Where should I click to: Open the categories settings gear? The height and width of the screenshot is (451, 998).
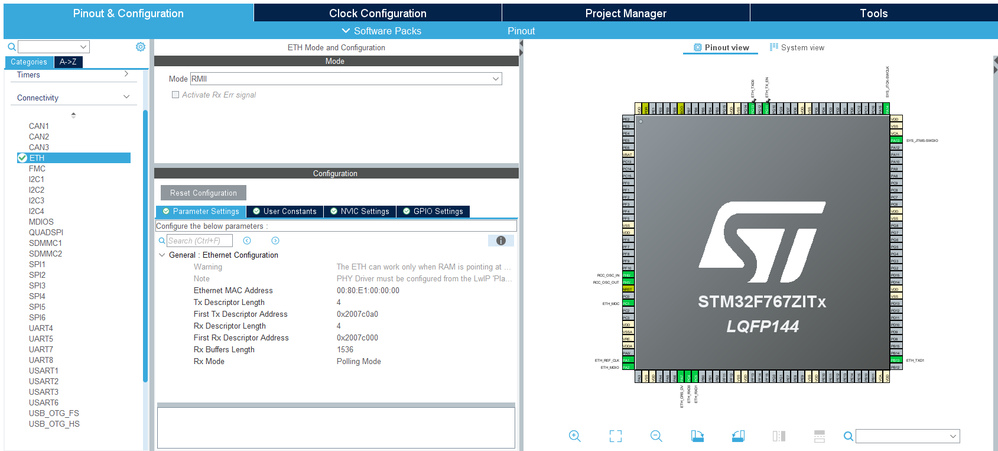(x=141, y=46)
